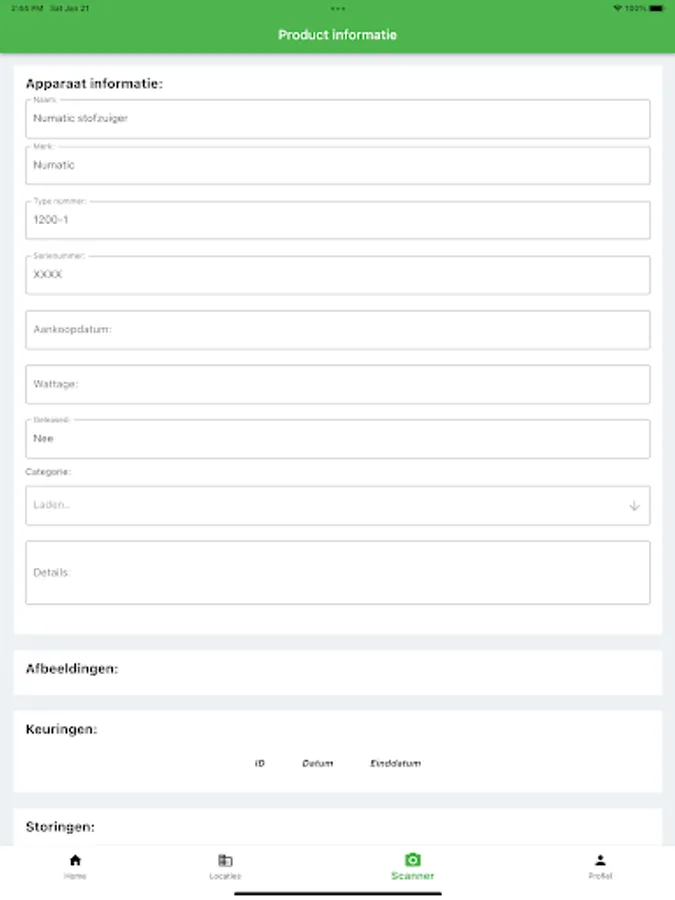Focus the Type nummer field
This screenshot has width=675, height=900.
point(337,220)
